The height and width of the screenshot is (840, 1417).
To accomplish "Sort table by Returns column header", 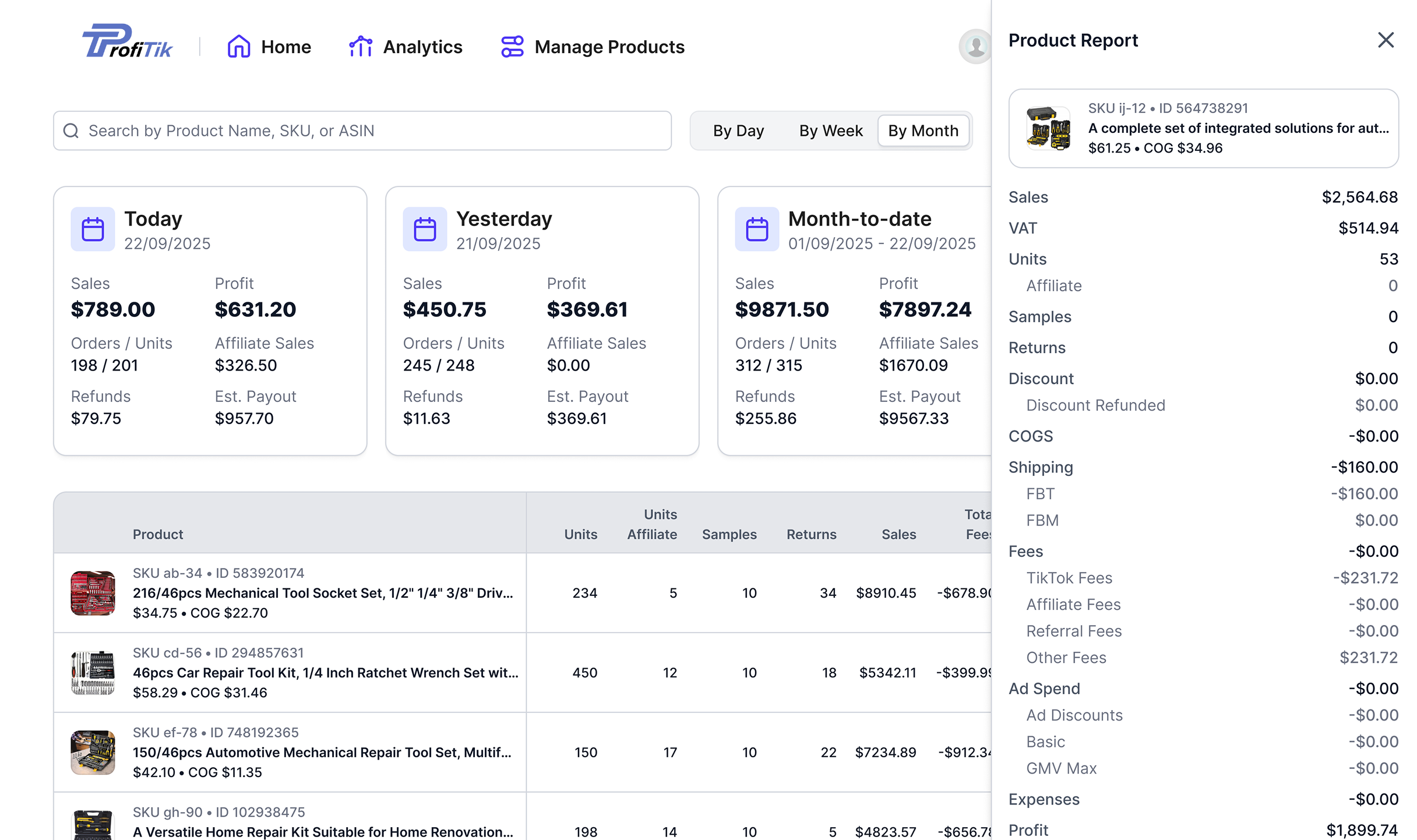I will click(x=811, y=534).
